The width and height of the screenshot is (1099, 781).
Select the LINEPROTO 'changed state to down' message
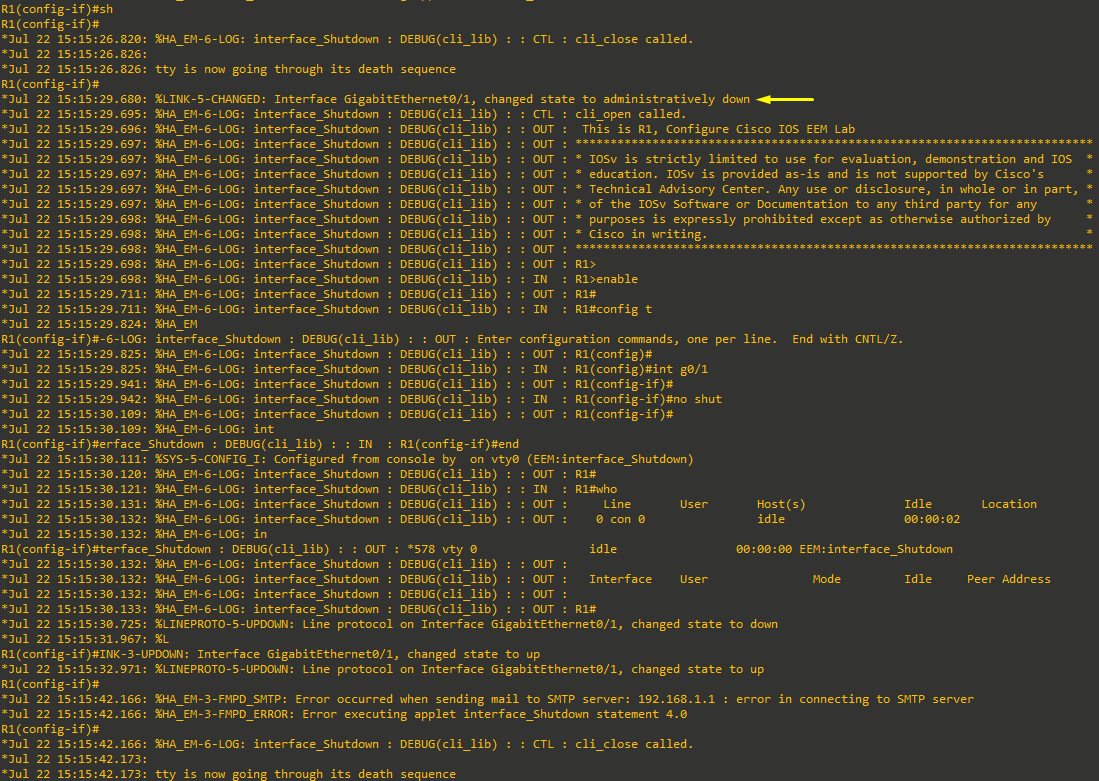pyautogui.click(x=390, y=624)
